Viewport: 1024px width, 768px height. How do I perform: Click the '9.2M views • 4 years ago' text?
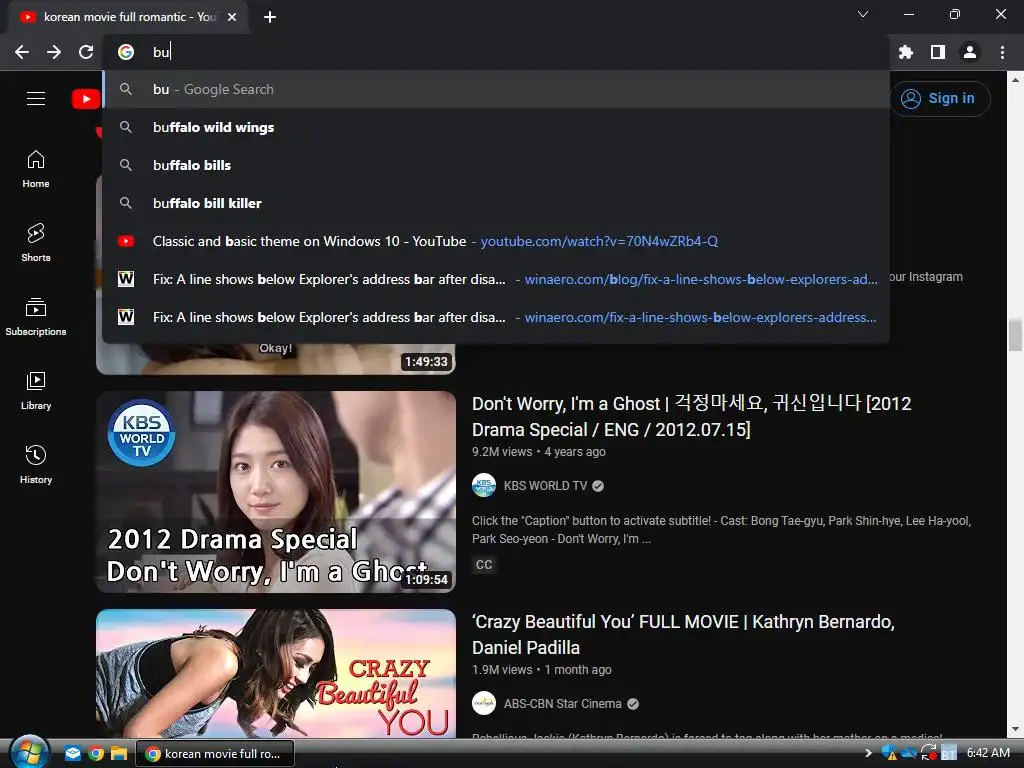(x=539, y=452)
